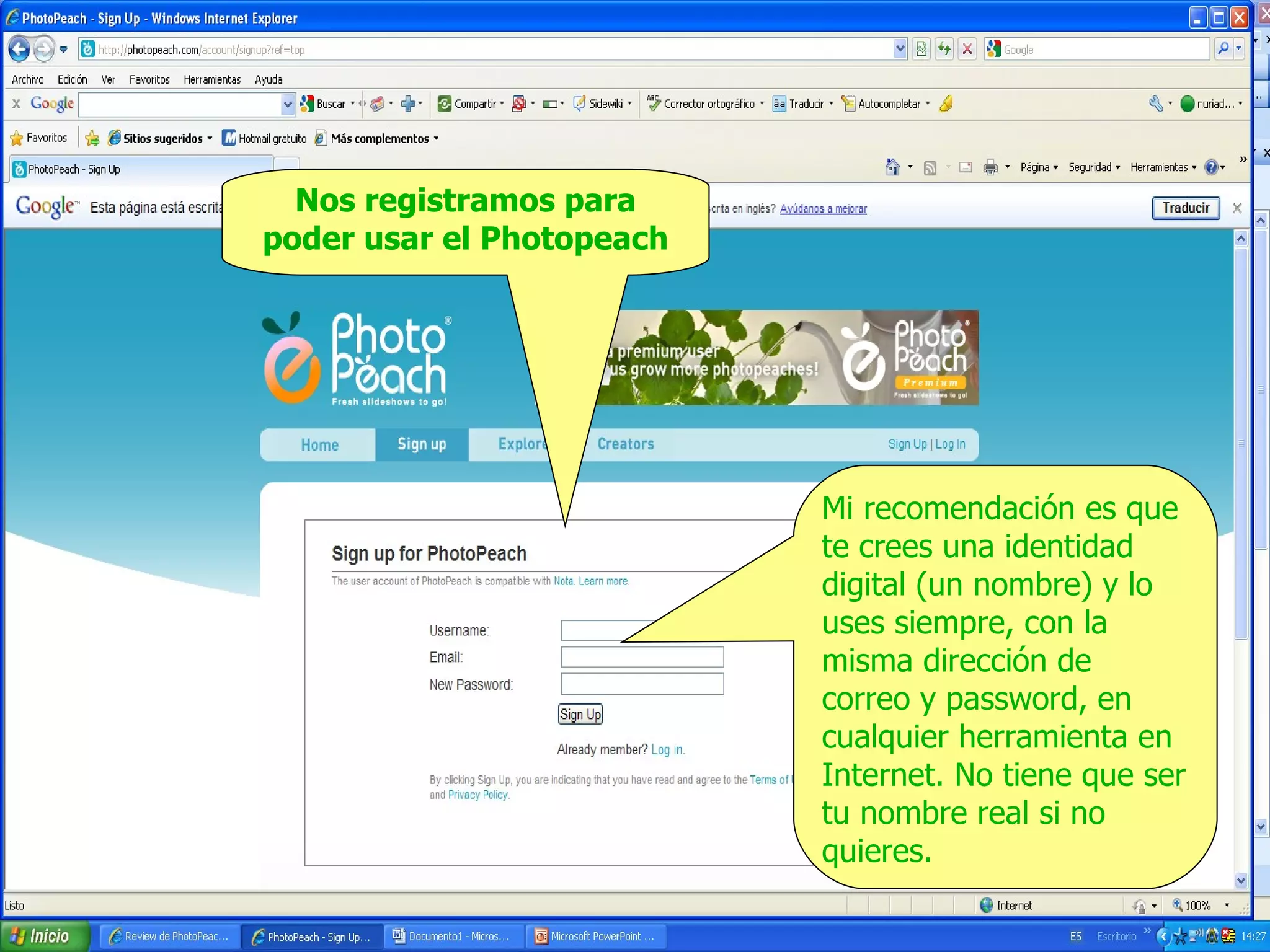Click the highlighter icon in Google toolbar
The width and height of the screenshot is (1270, 952).
(x=946, y=104)
